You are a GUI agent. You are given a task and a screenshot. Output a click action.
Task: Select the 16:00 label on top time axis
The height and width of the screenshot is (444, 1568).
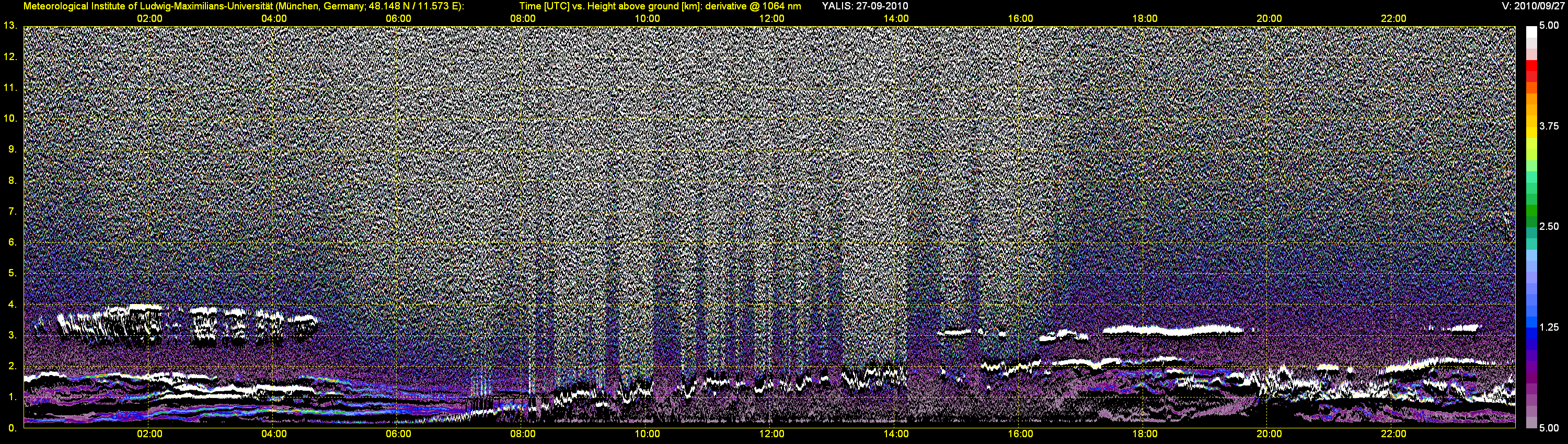(1020, 19)
